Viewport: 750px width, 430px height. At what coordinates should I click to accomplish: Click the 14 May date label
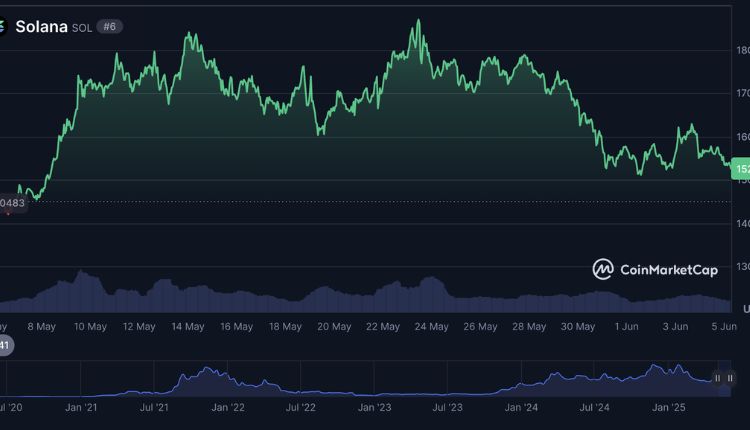[x=188, y=327]
